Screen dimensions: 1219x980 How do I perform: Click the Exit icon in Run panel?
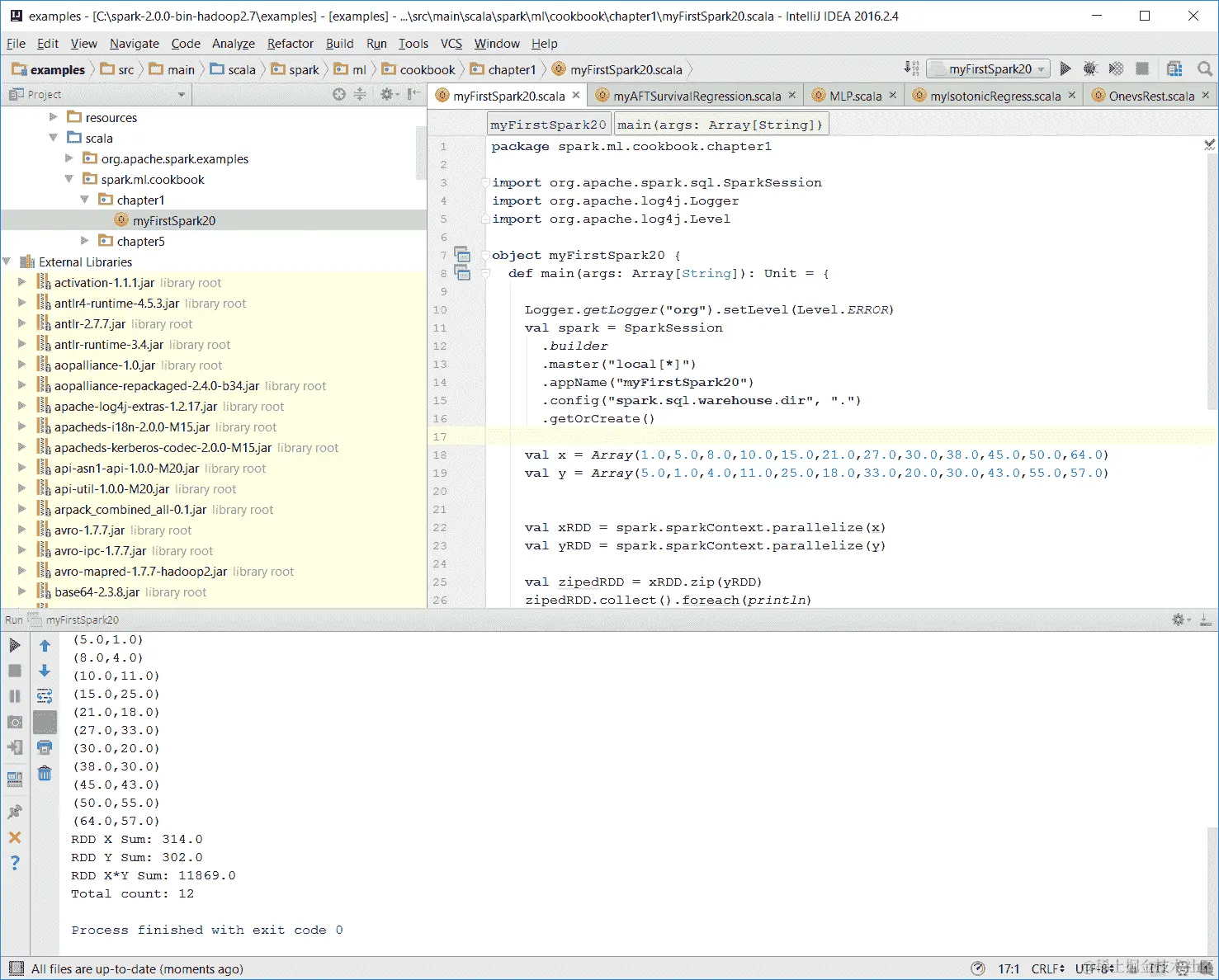point(15,747)
